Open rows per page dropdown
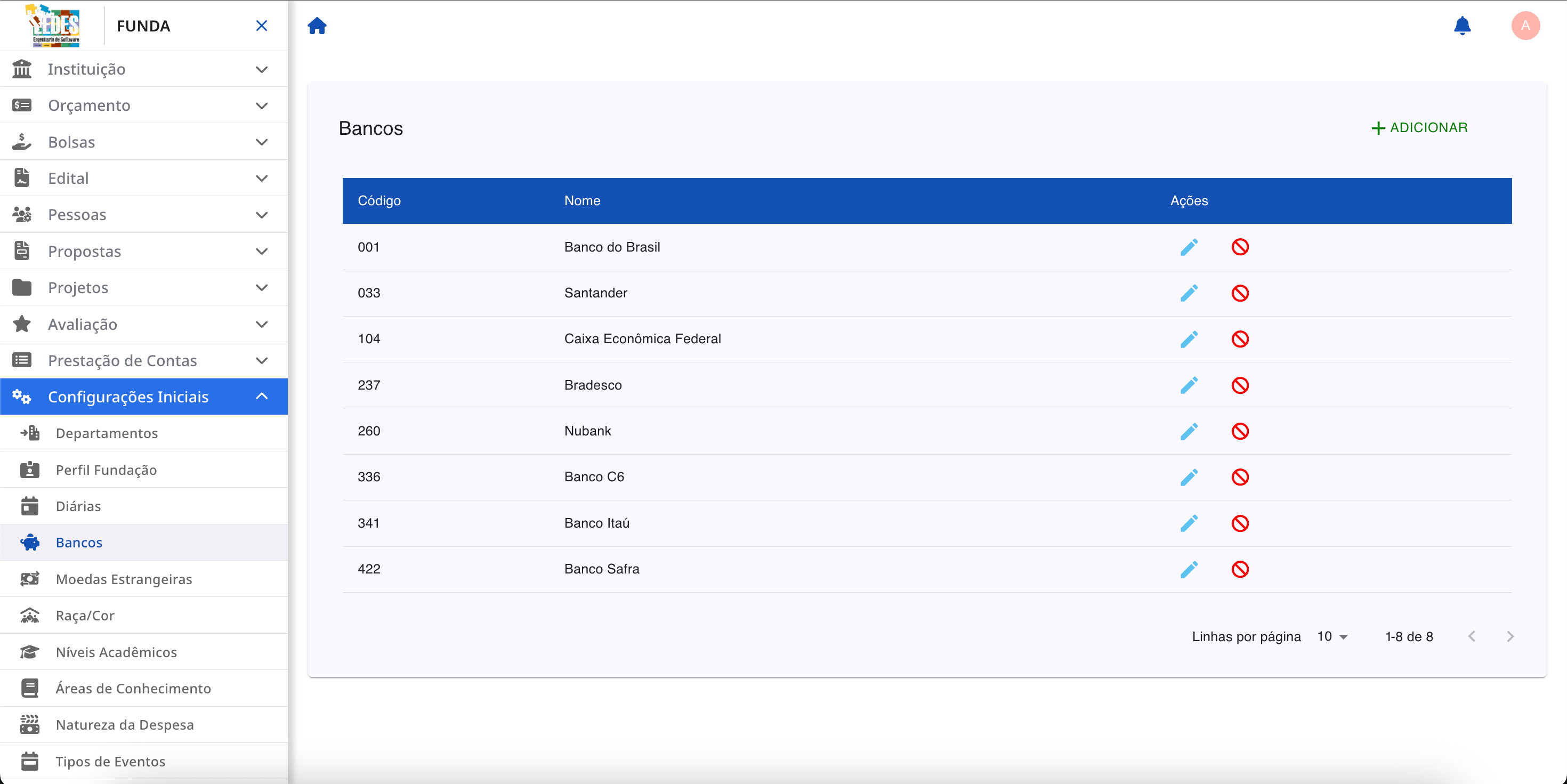This screenshot has height=784, width=1567. point(1332,636)
